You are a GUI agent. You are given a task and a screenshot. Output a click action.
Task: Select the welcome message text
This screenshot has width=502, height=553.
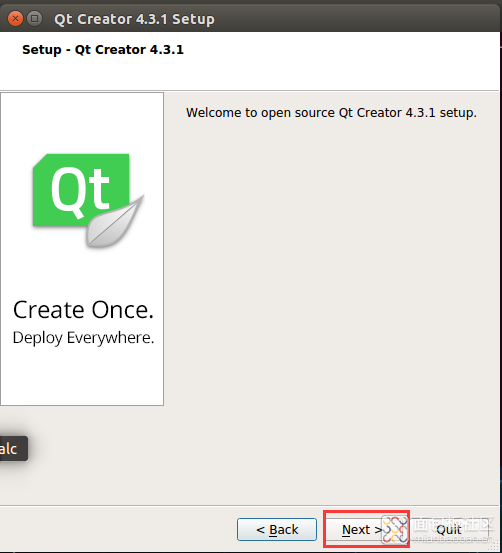331,113
